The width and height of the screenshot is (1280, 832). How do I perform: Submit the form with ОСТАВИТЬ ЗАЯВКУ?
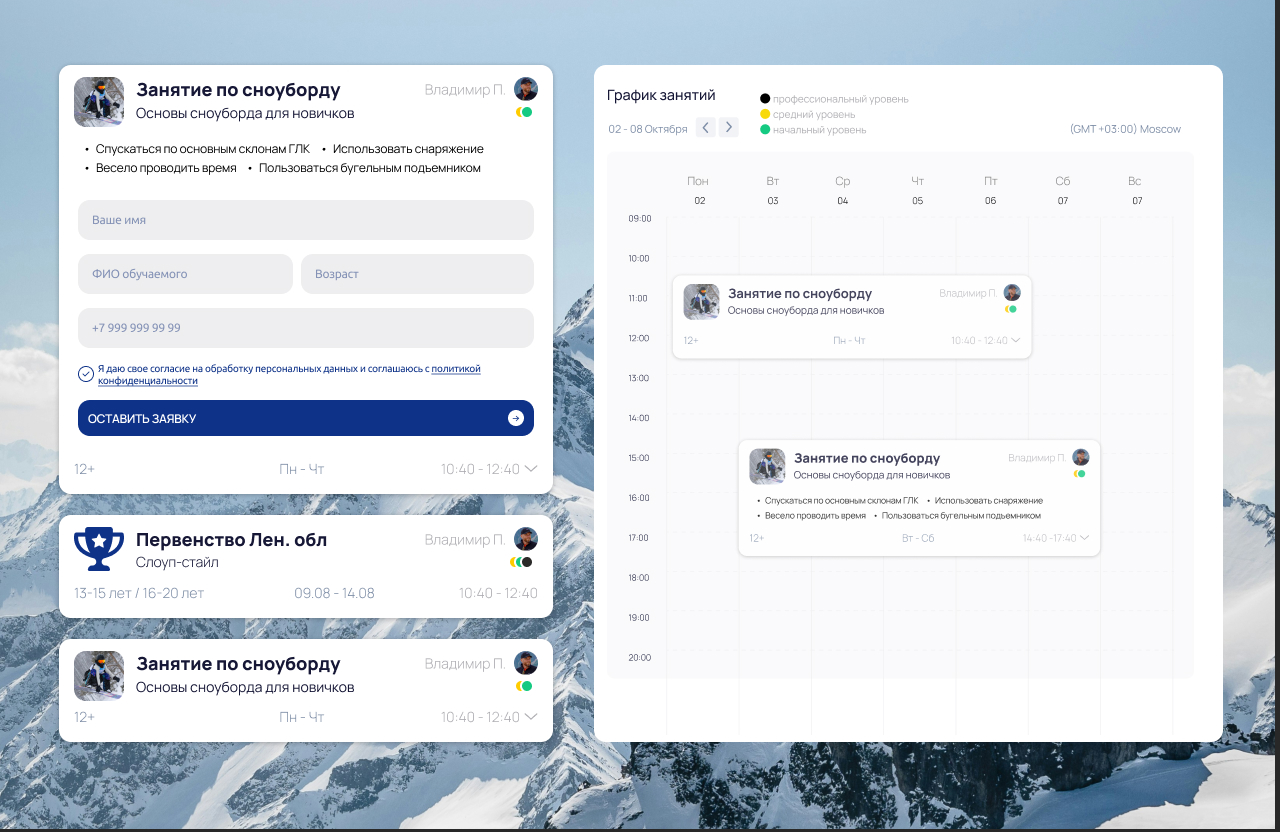306,418
